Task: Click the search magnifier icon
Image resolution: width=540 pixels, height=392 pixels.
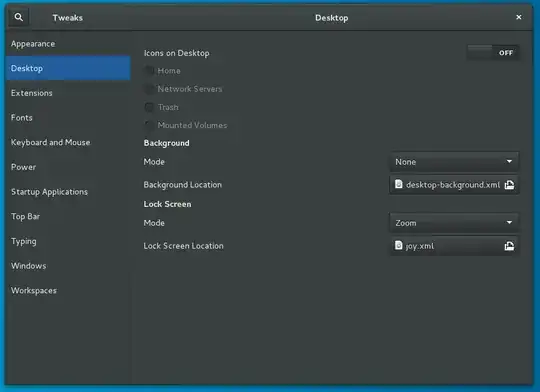Action: pos(19,17)
